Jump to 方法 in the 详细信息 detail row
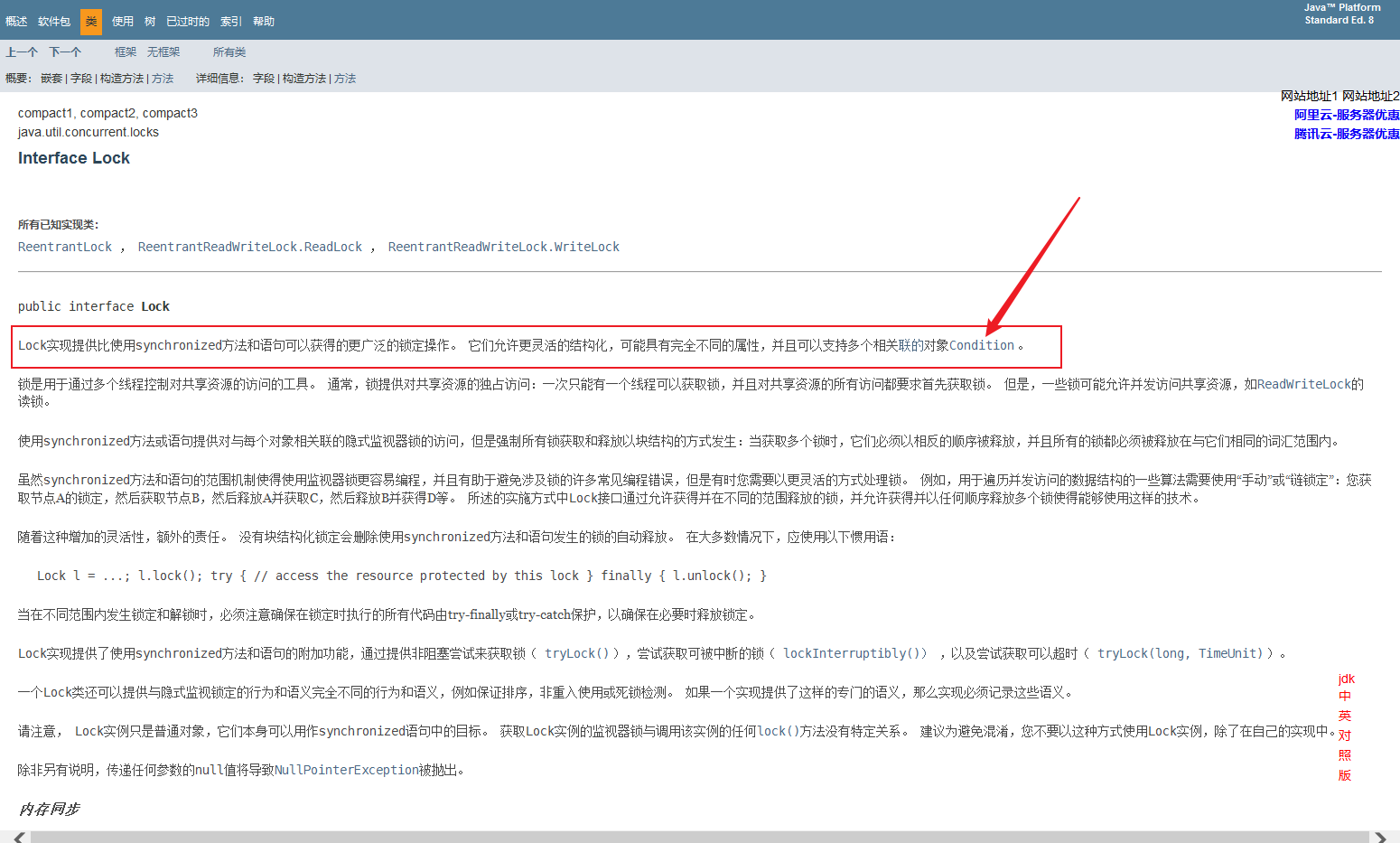This screenshot has height=843, width=1400. (345, 79)
